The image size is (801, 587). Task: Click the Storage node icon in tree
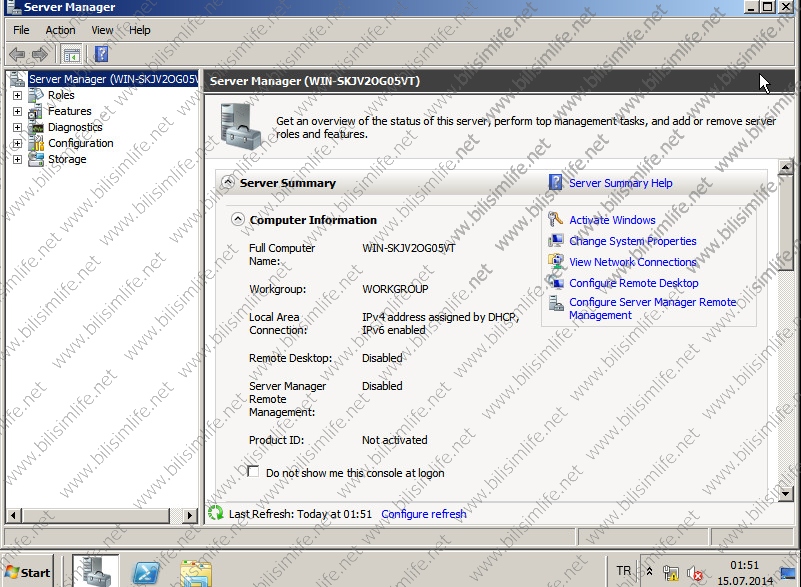(36, 159)
